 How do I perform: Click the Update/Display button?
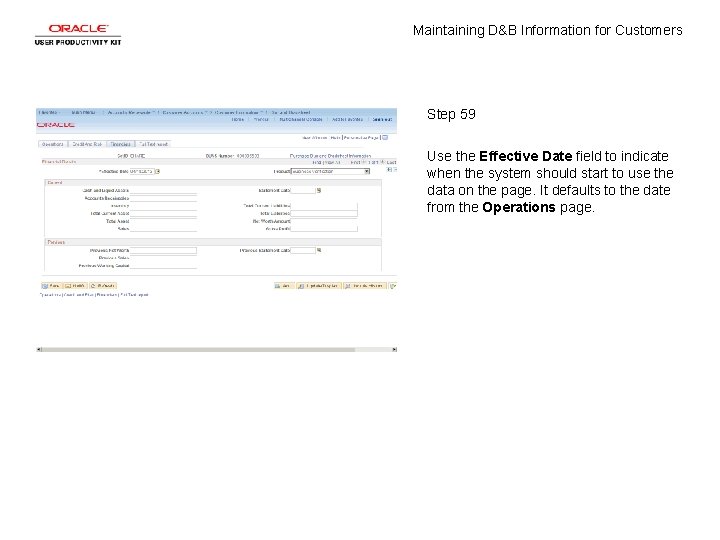[319, 286]
